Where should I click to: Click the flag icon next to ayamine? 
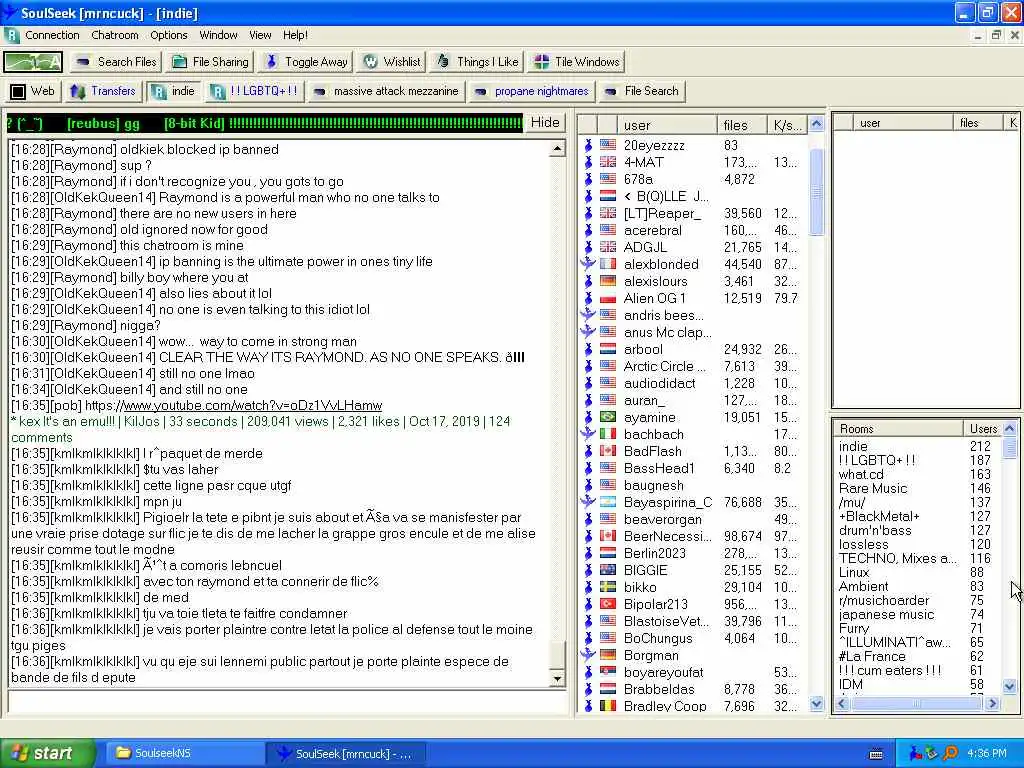pyautogui.click(x=608, y=417)
